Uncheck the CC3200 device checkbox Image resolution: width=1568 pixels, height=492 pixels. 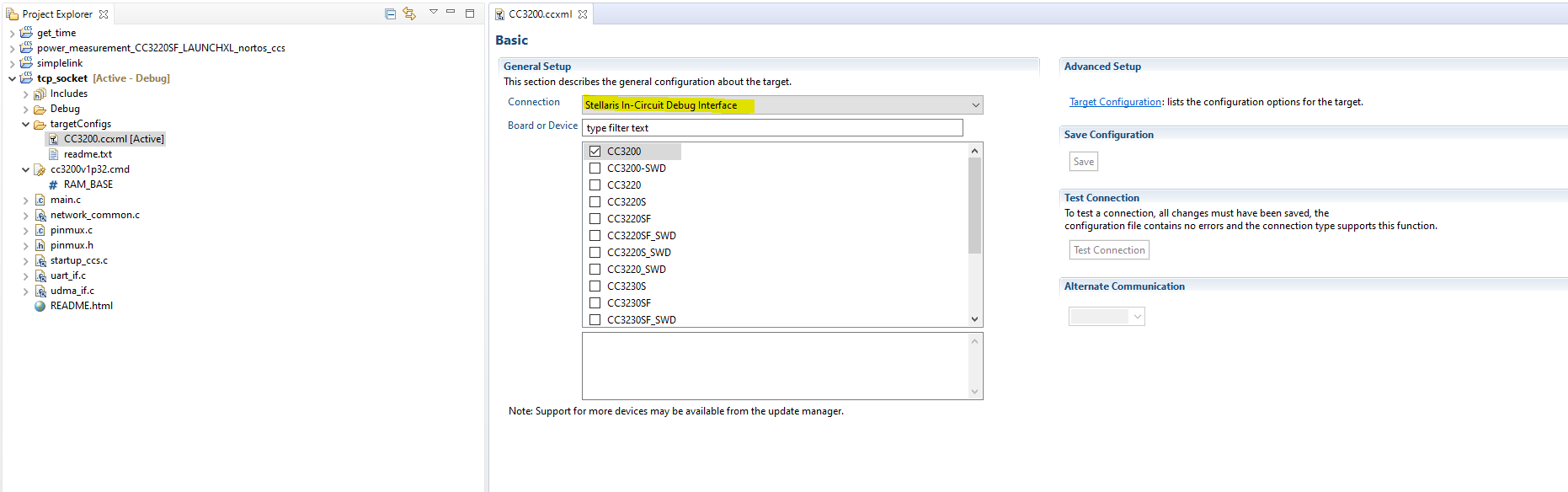[595, 152]
